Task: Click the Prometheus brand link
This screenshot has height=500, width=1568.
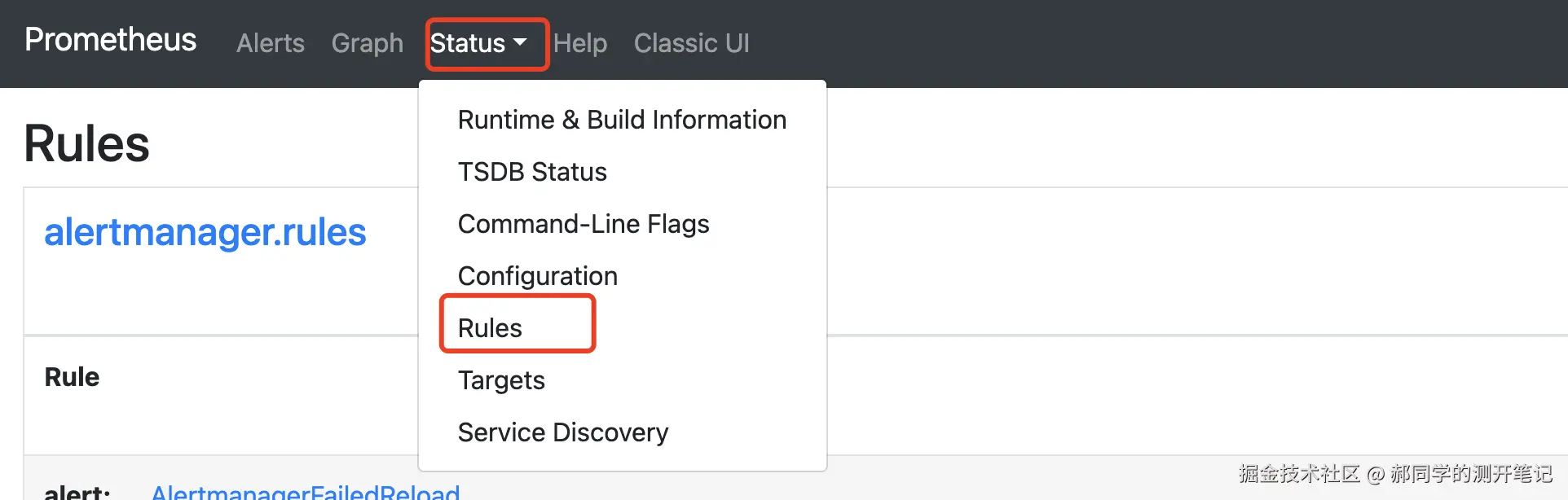Action: pos(110,40)
